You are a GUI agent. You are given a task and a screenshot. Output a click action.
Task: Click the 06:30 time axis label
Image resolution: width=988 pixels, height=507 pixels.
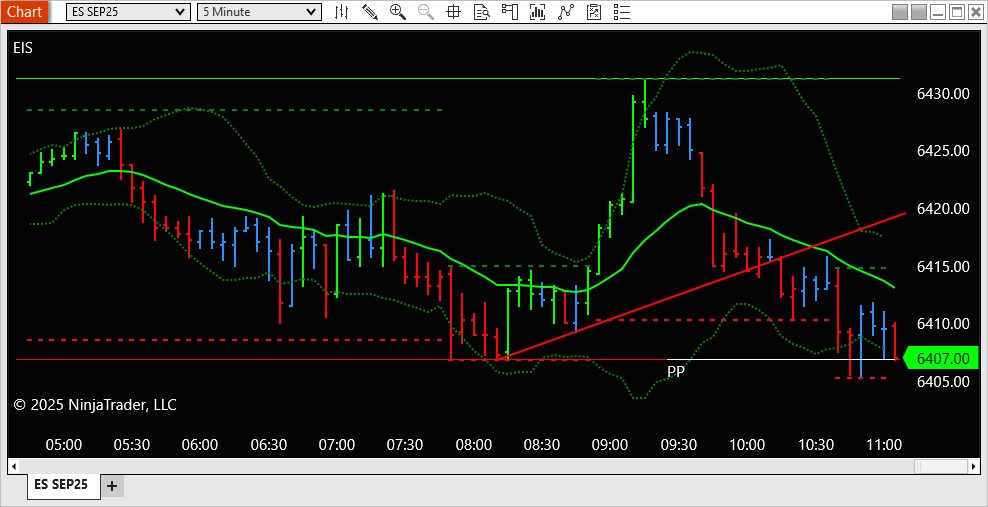(268, 445)
